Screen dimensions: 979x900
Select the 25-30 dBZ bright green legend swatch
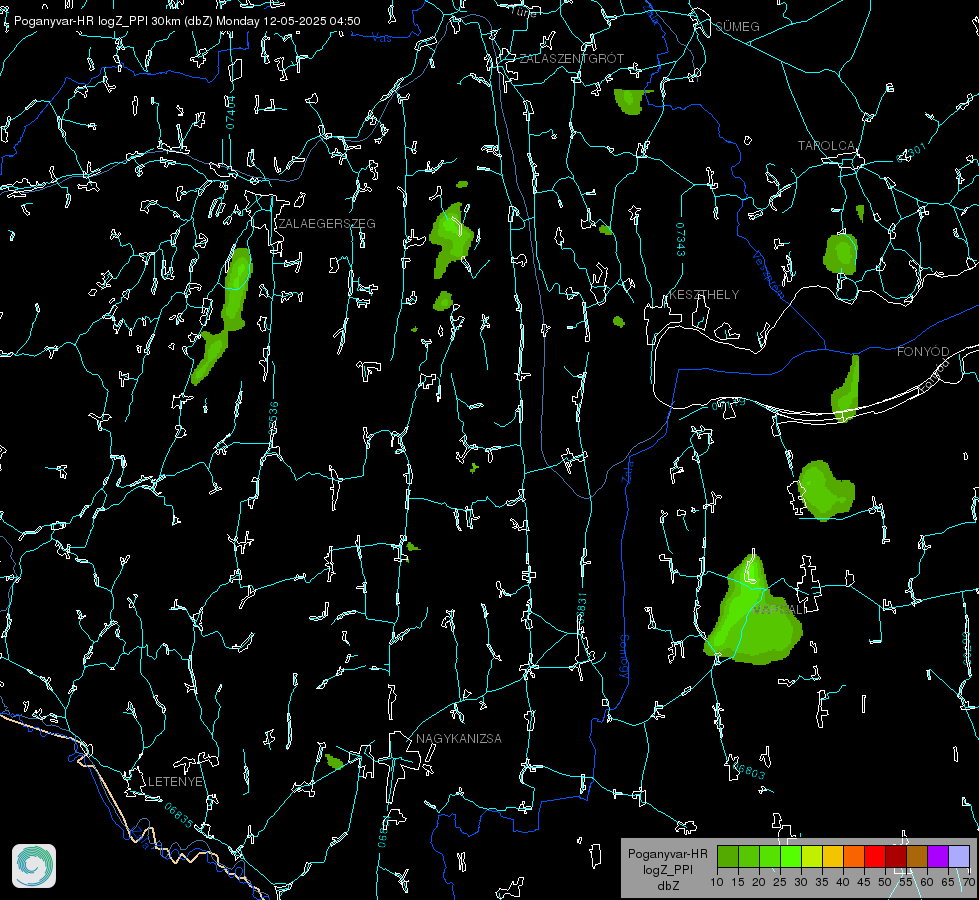click(791, 856)
